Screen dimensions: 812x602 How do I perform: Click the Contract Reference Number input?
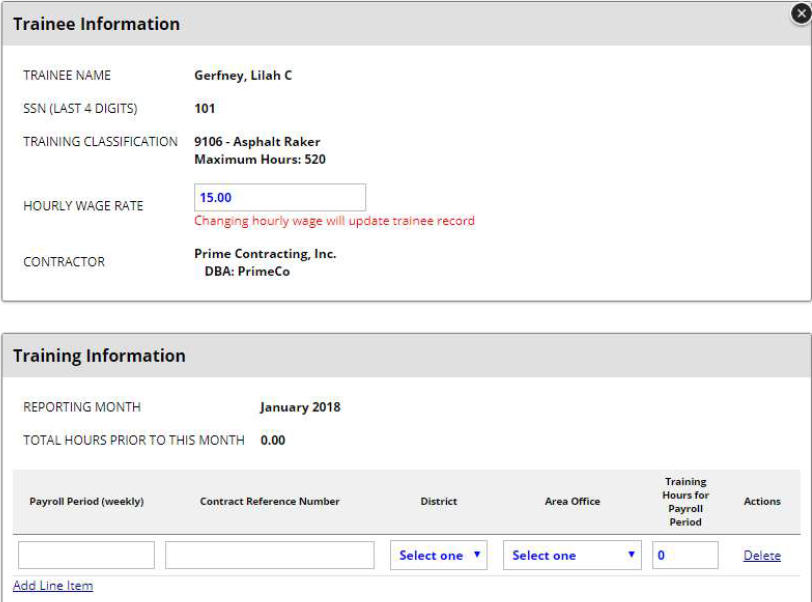pos(269,555)
